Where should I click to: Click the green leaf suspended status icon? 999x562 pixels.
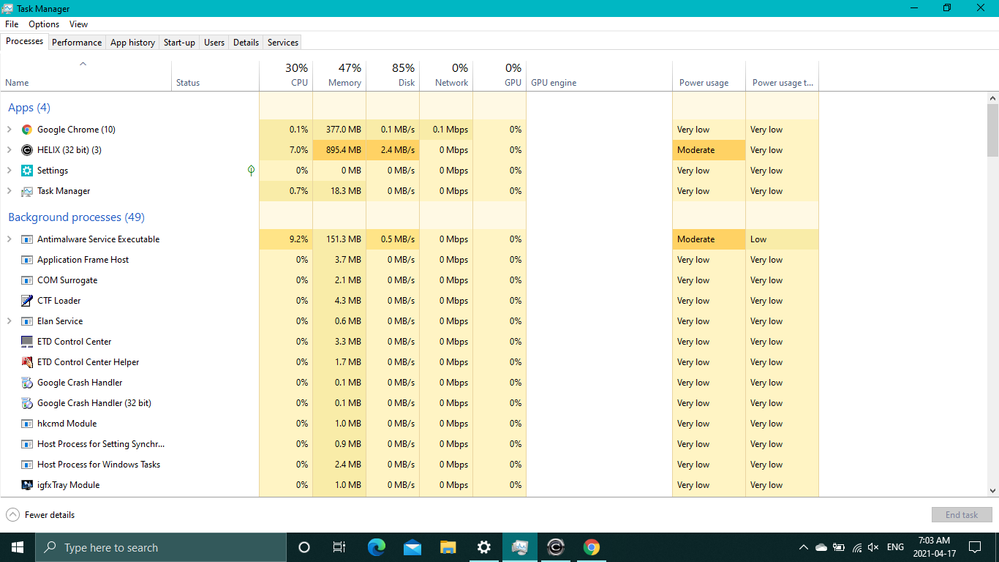pos(251,170)
